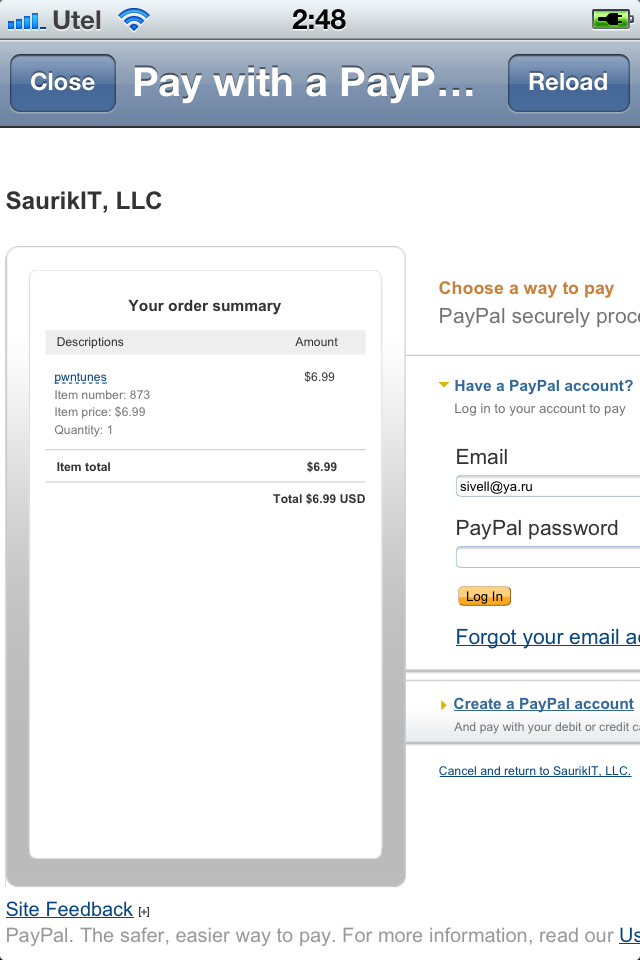Click the Log In button
Image resolution: width=640 pixels, height=960 pixels.
point(484,596)
